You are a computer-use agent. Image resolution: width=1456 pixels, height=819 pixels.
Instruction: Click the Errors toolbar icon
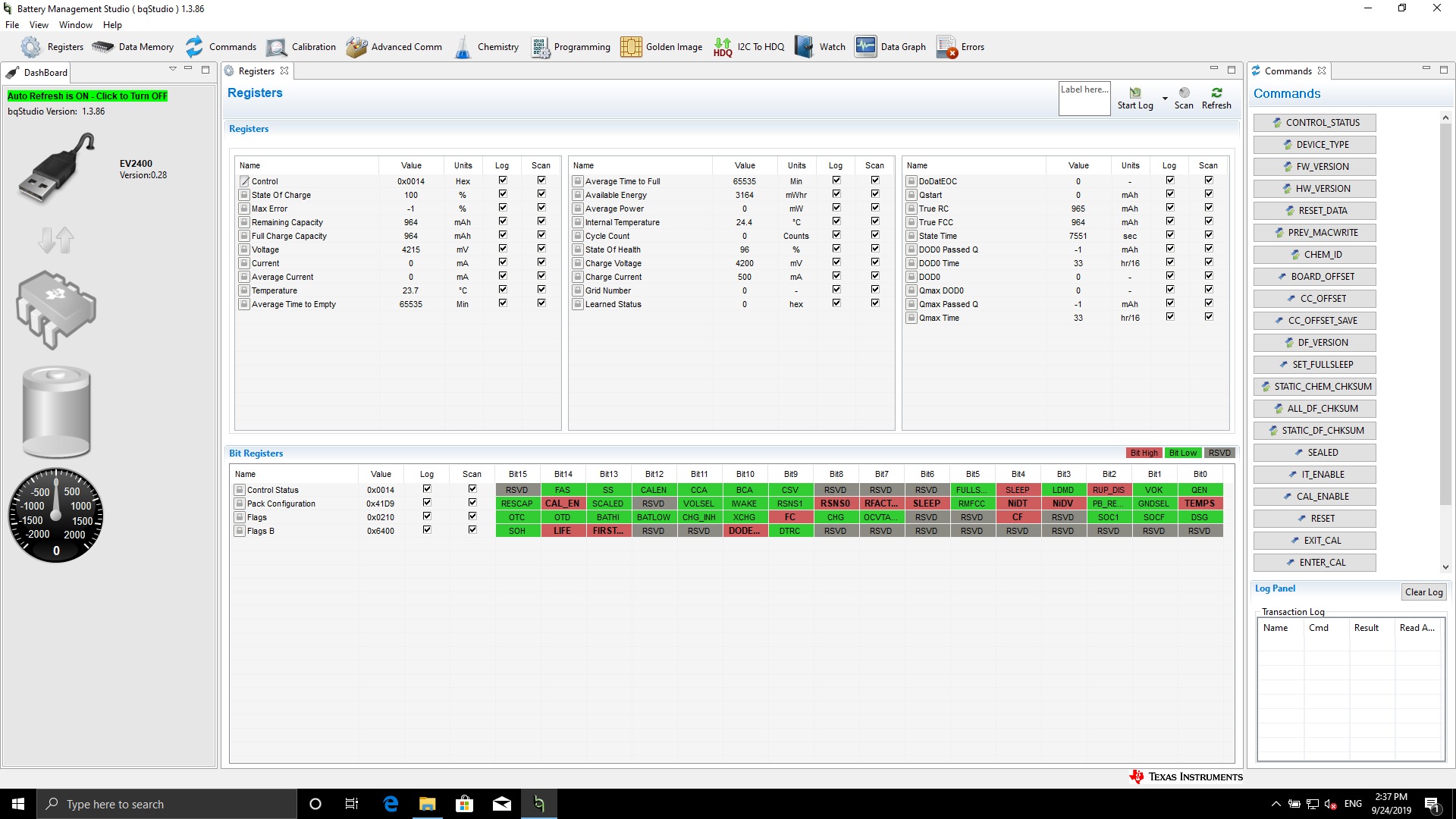[x=946, y=47]
